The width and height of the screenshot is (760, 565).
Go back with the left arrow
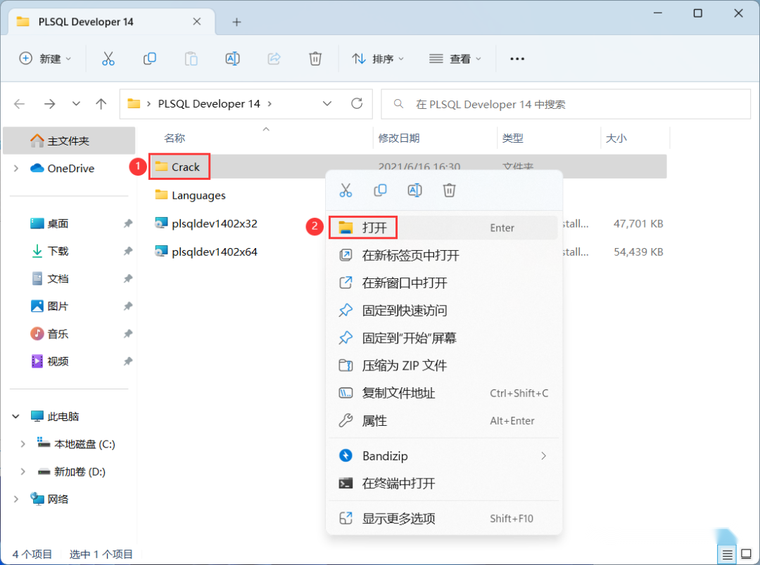click(19, 104)
